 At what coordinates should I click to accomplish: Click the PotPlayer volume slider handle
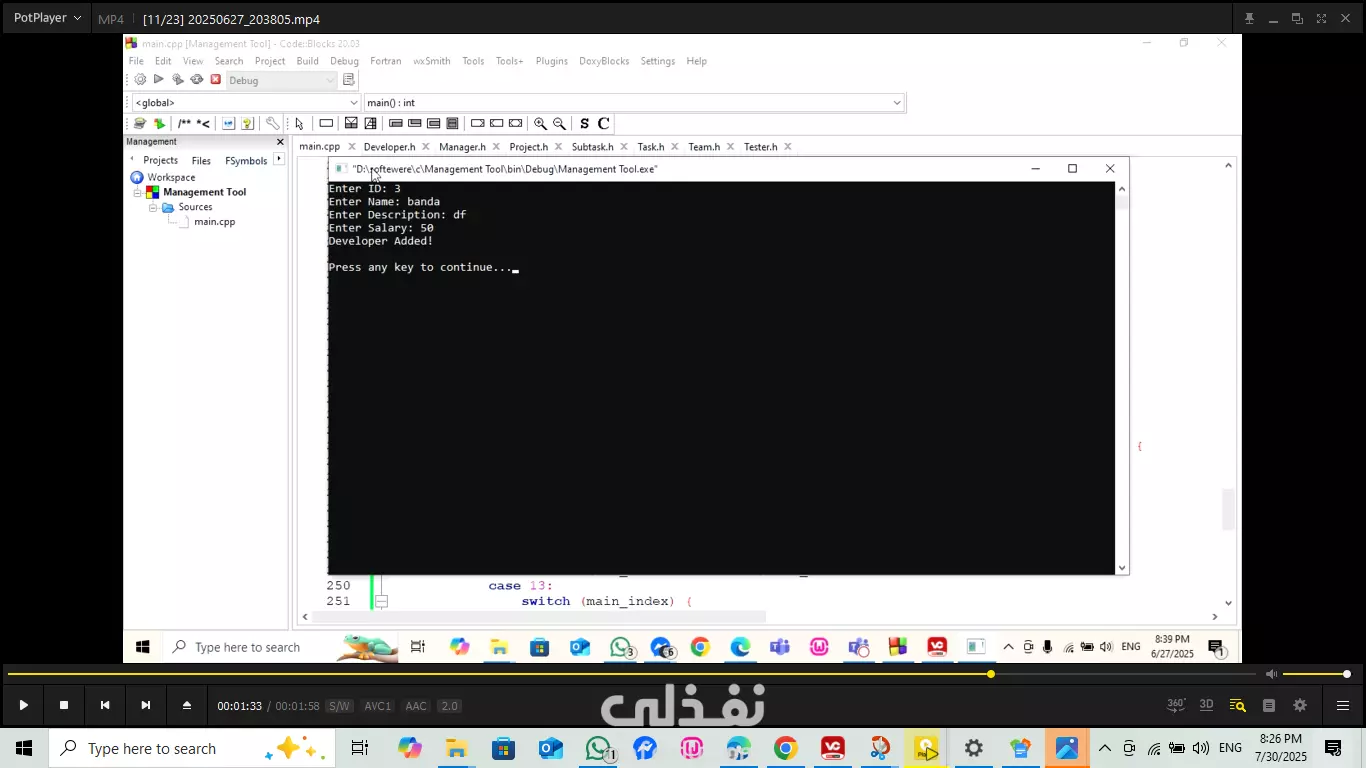[x=1347, y=674]
